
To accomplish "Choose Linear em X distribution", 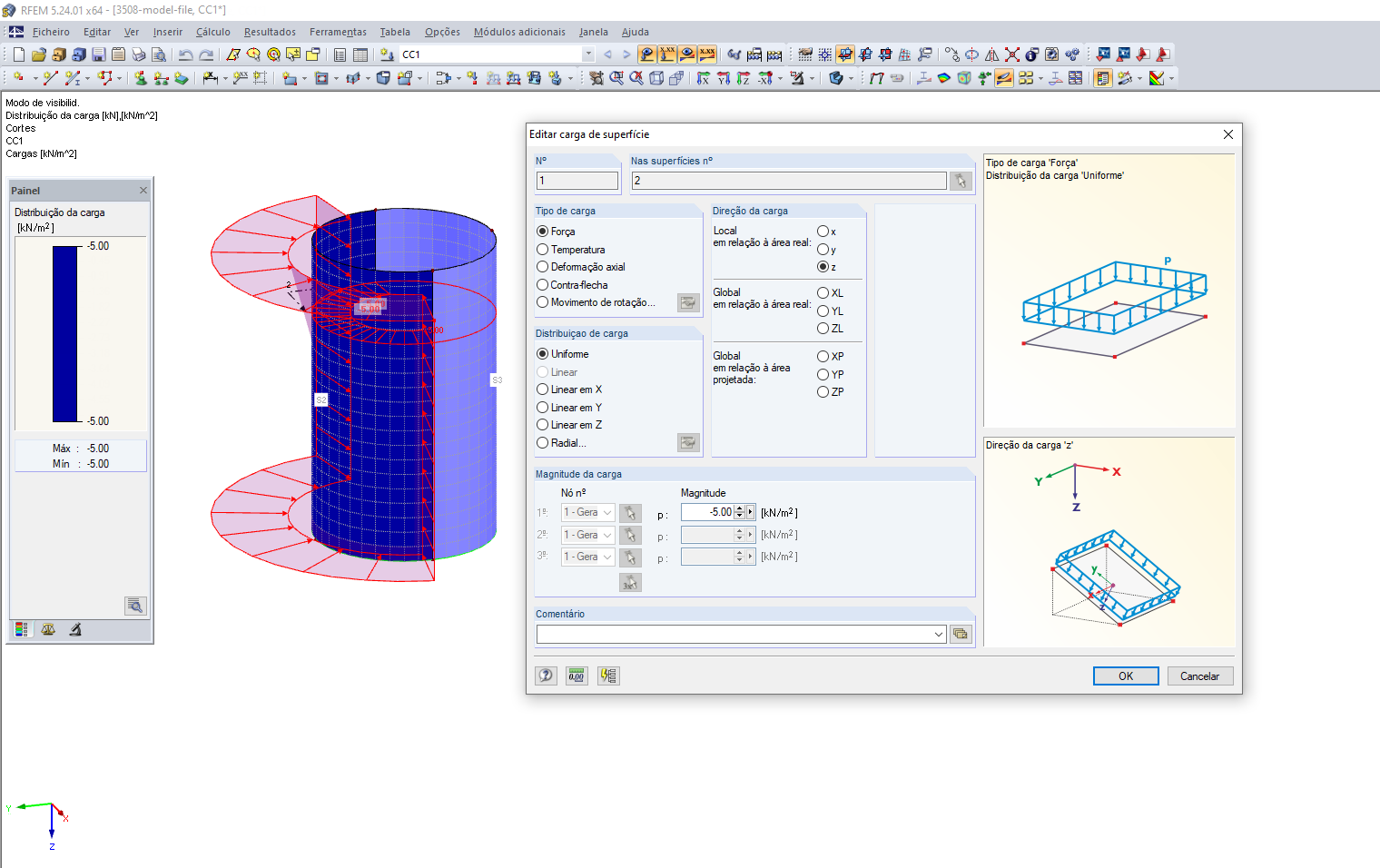I will pyautogui.click(x=569, y=390).
